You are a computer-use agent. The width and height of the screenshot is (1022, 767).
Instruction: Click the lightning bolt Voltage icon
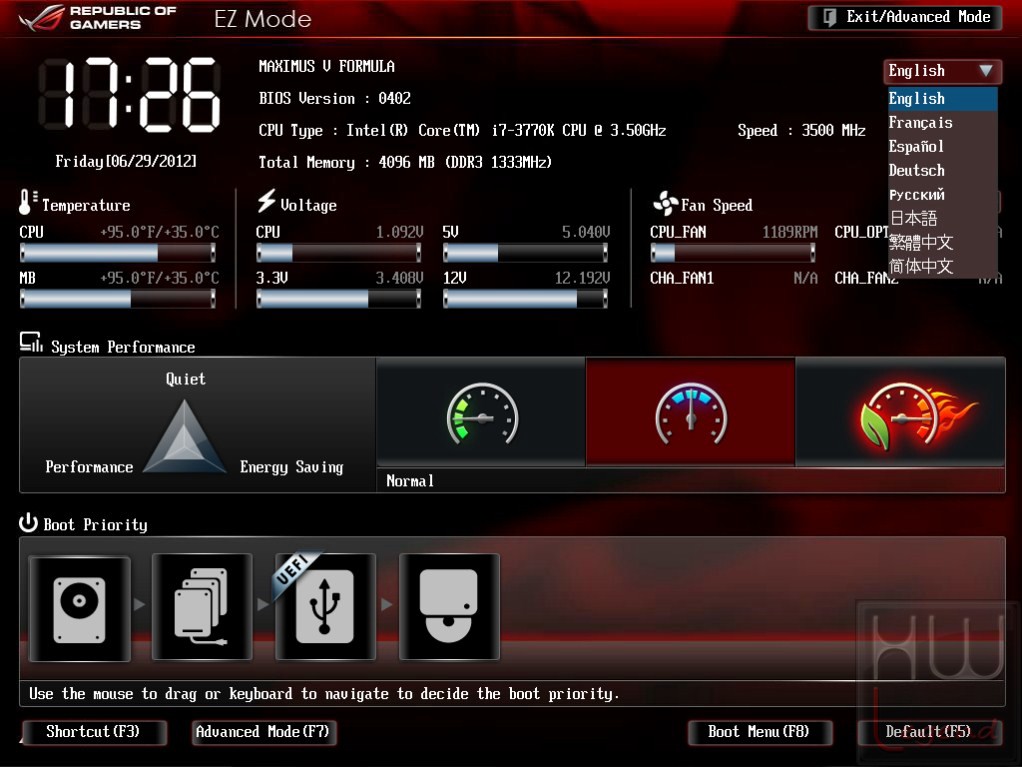pyautogui.click(x=266, y=201)
